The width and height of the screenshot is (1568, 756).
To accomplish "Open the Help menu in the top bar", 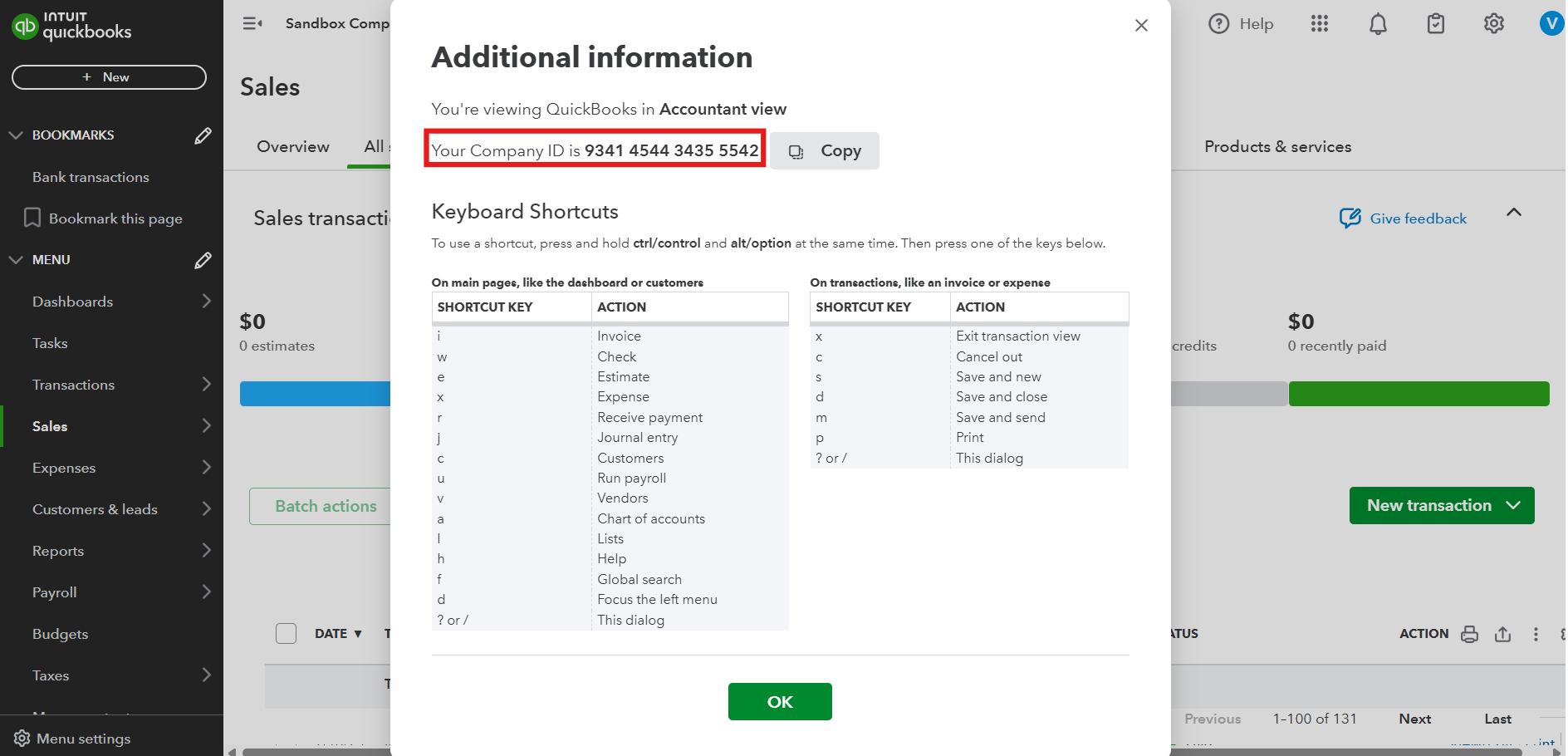I will (x=1241, y=24).
